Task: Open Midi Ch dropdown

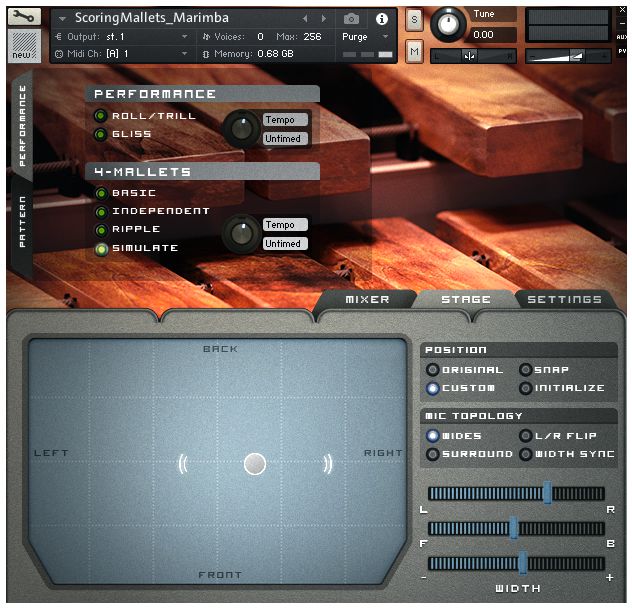Action: coord(184,54)
